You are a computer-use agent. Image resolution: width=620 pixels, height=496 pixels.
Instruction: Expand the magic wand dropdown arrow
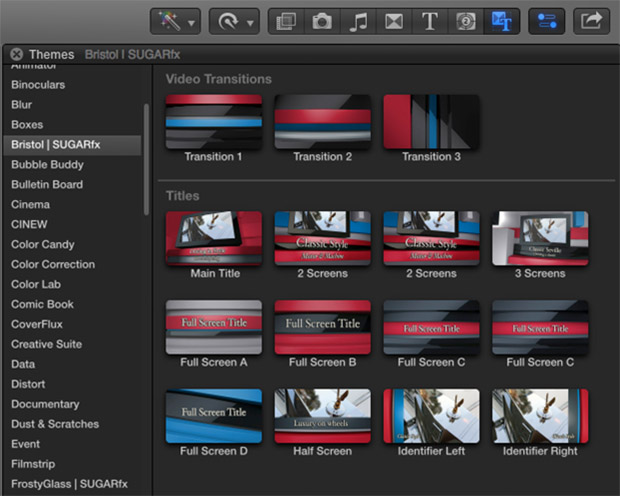pos(191,23)
